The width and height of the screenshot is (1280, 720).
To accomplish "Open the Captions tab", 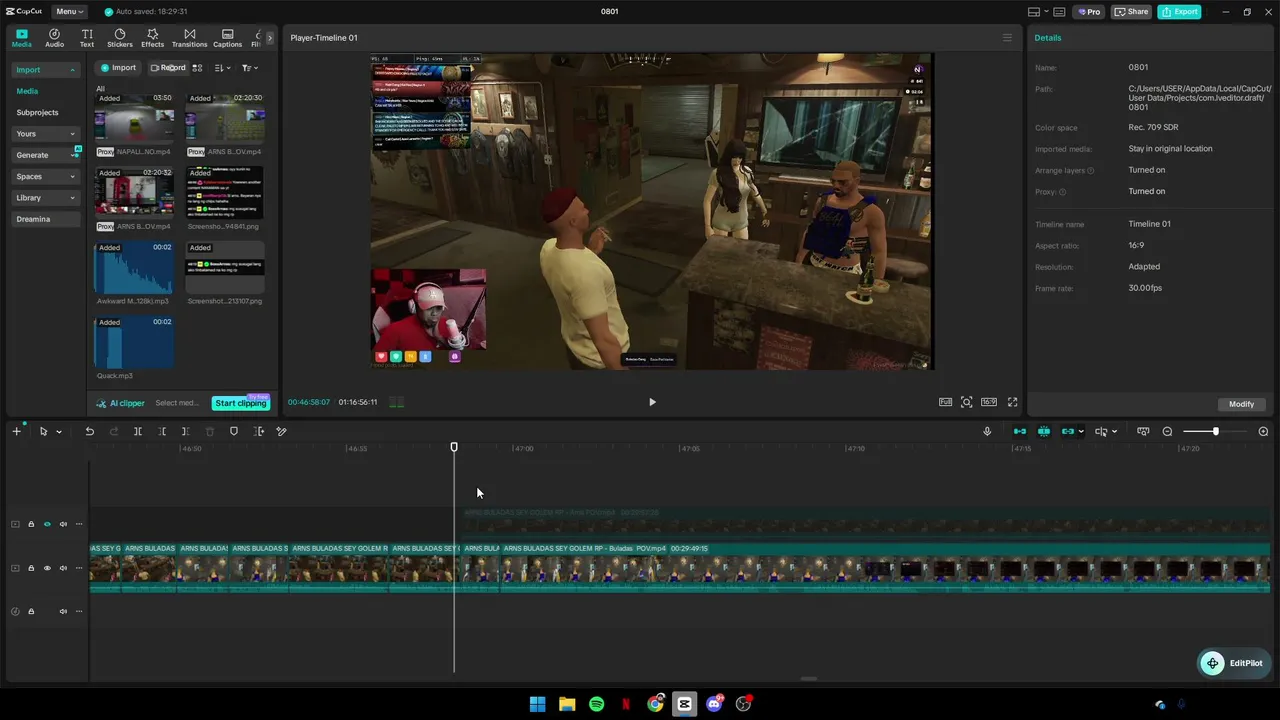I will tap(227, 38).
